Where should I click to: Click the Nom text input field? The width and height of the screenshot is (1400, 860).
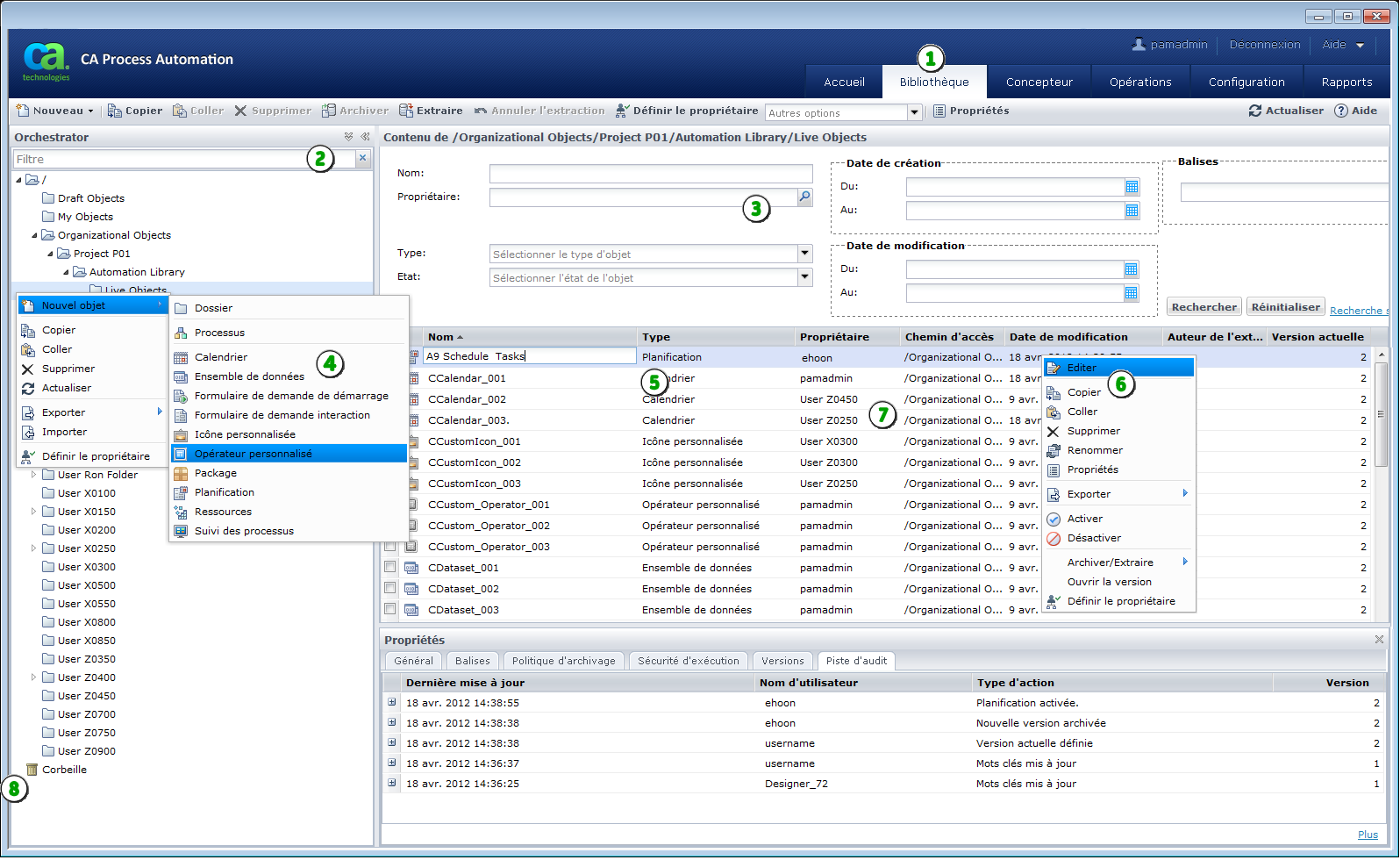click(650, 174)
